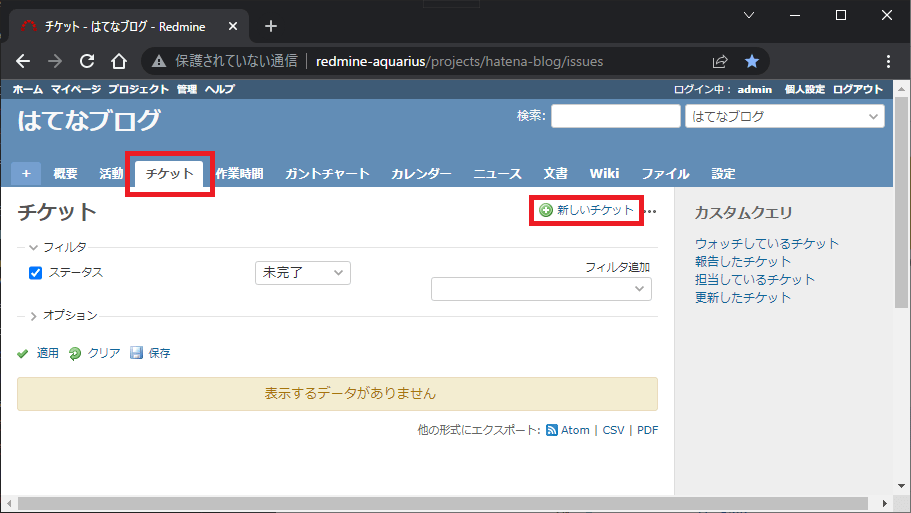Screen dimensions: 911x513
Task: Open 更新したチケット custom query
Action: (x=743, y=298)
